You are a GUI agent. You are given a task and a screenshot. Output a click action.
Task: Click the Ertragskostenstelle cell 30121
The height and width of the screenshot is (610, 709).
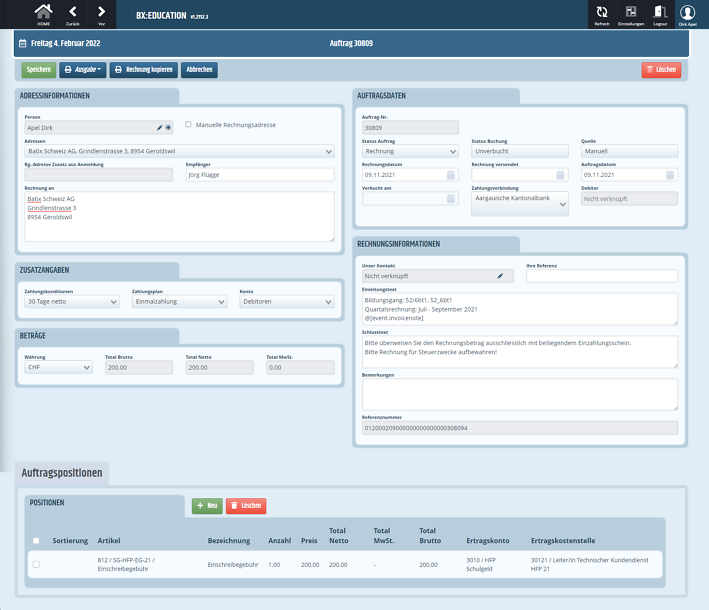590,564
